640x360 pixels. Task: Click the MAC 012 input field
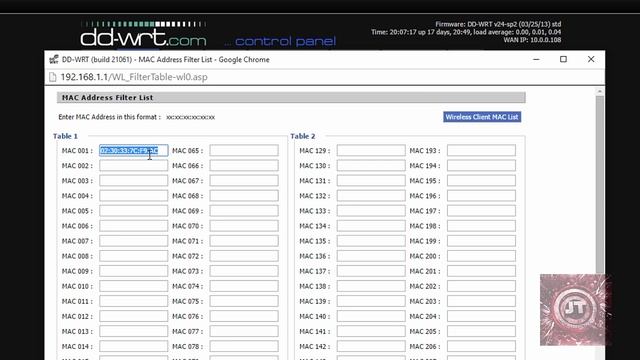point(133,316)
